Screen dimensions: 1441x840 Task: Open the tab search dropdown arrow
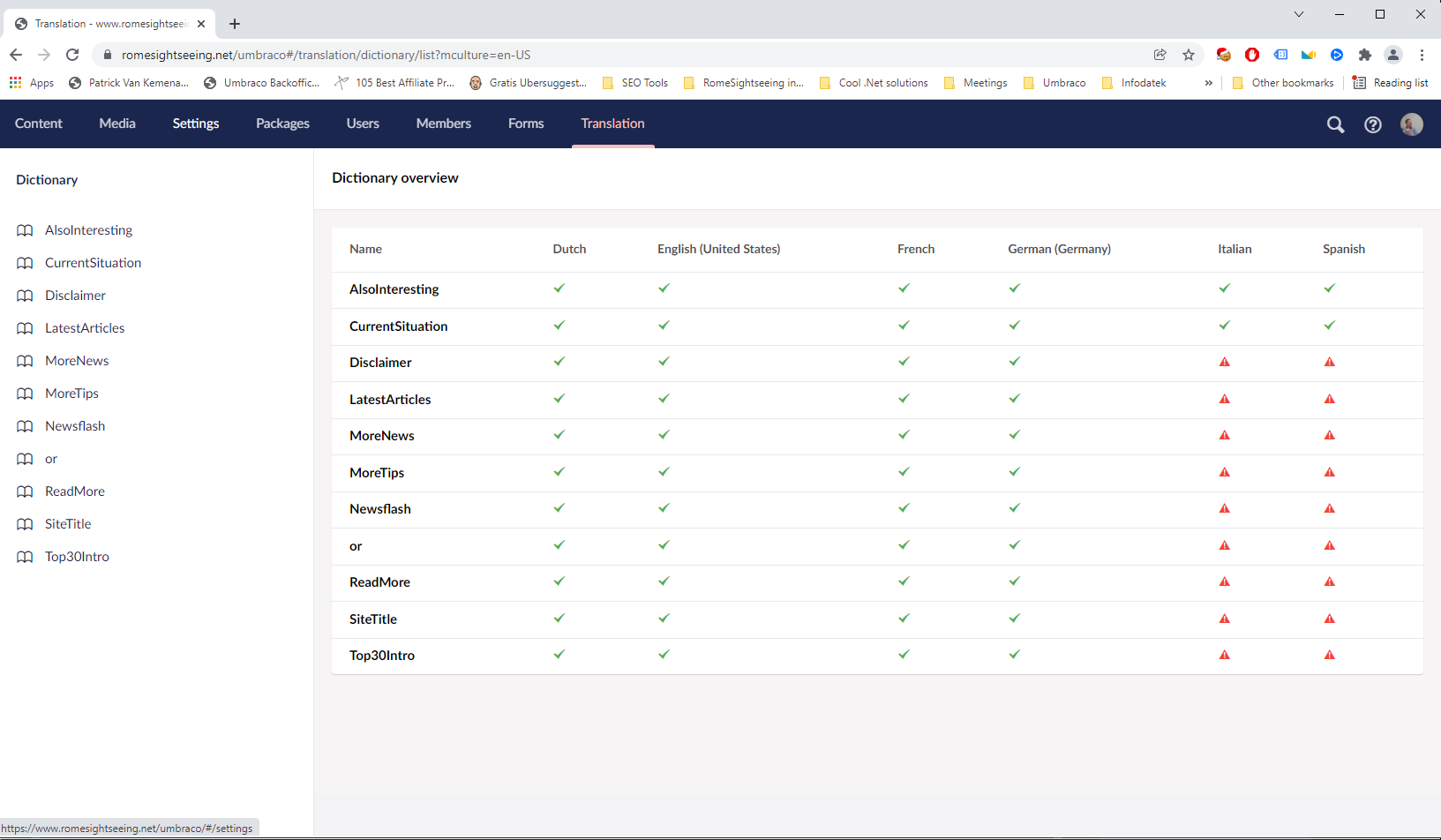tap(1299, 14)
